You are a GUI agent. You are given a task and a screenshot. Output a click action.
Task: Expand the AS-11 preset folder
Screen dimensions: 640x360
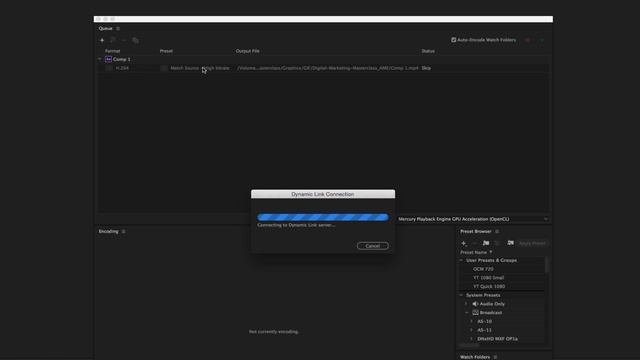[x=471, y=330]
